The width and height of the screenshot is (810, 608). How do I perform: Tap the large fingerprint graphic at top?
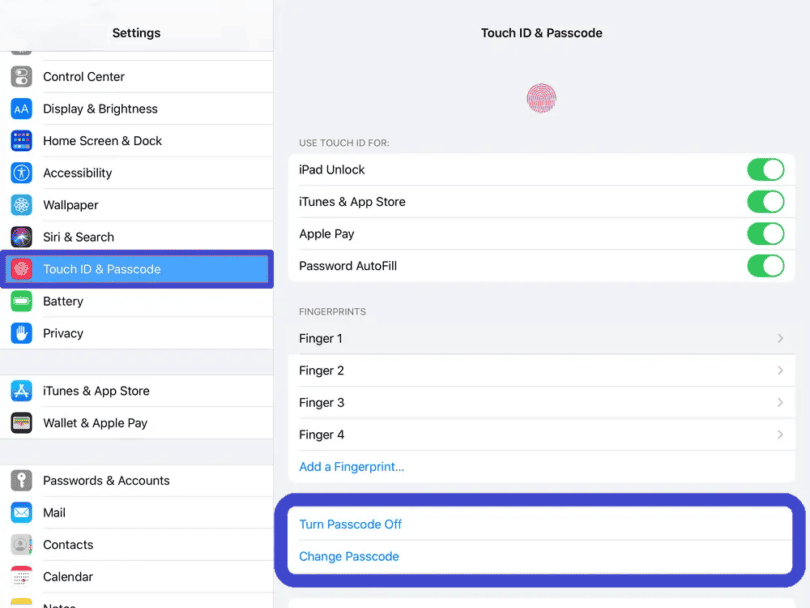541,98
